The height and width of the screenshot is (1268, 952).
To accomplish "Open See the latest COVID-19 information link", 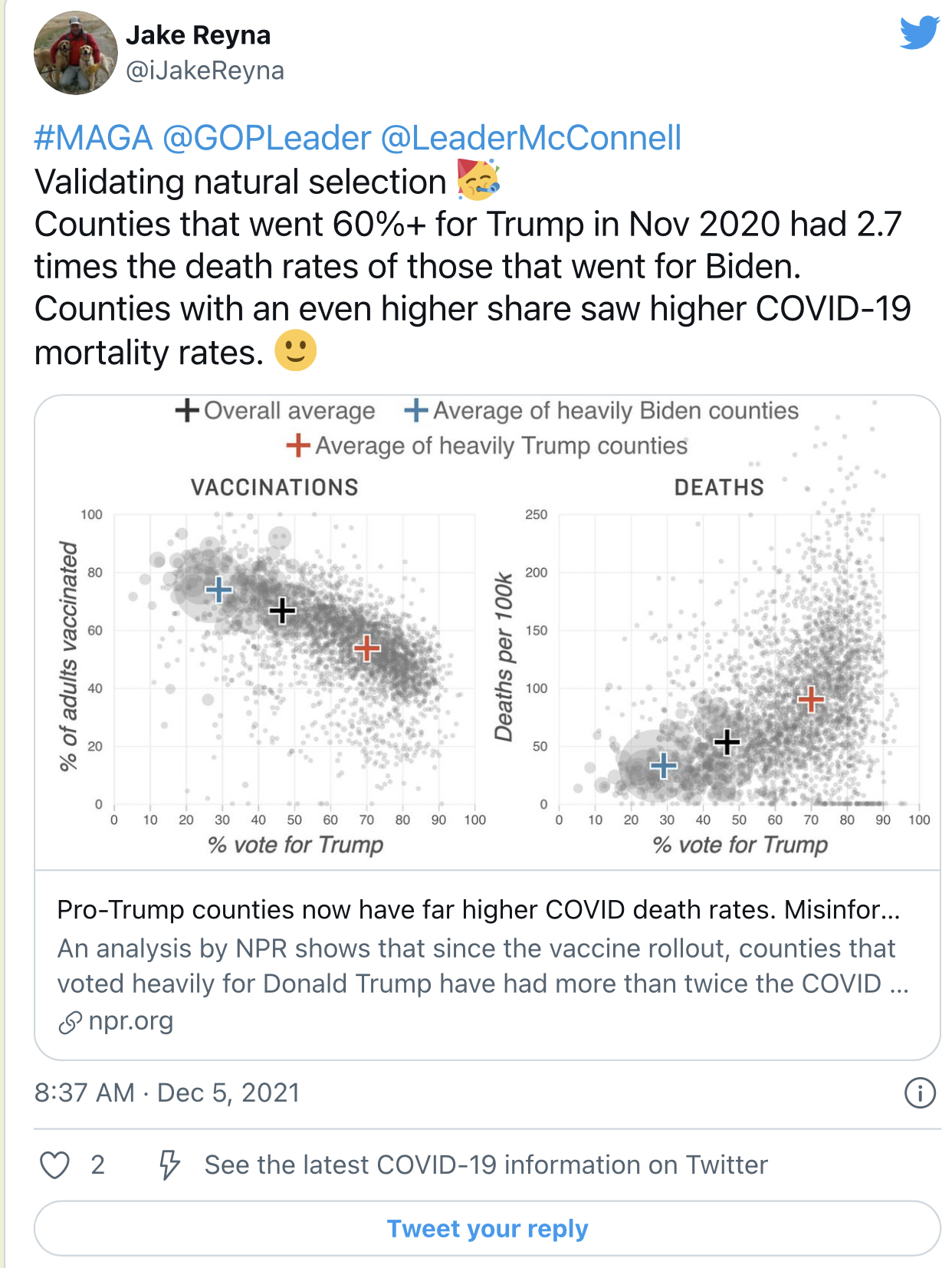I will point(486,1165).
